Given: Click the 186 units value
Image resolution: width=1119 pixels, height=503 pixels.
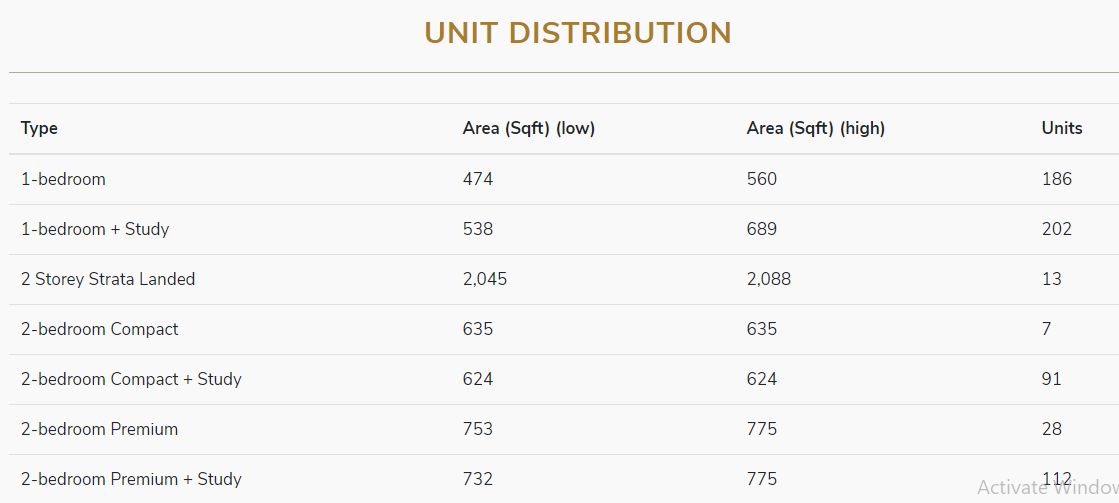Looking at the screenshot, I should 1057,179.
